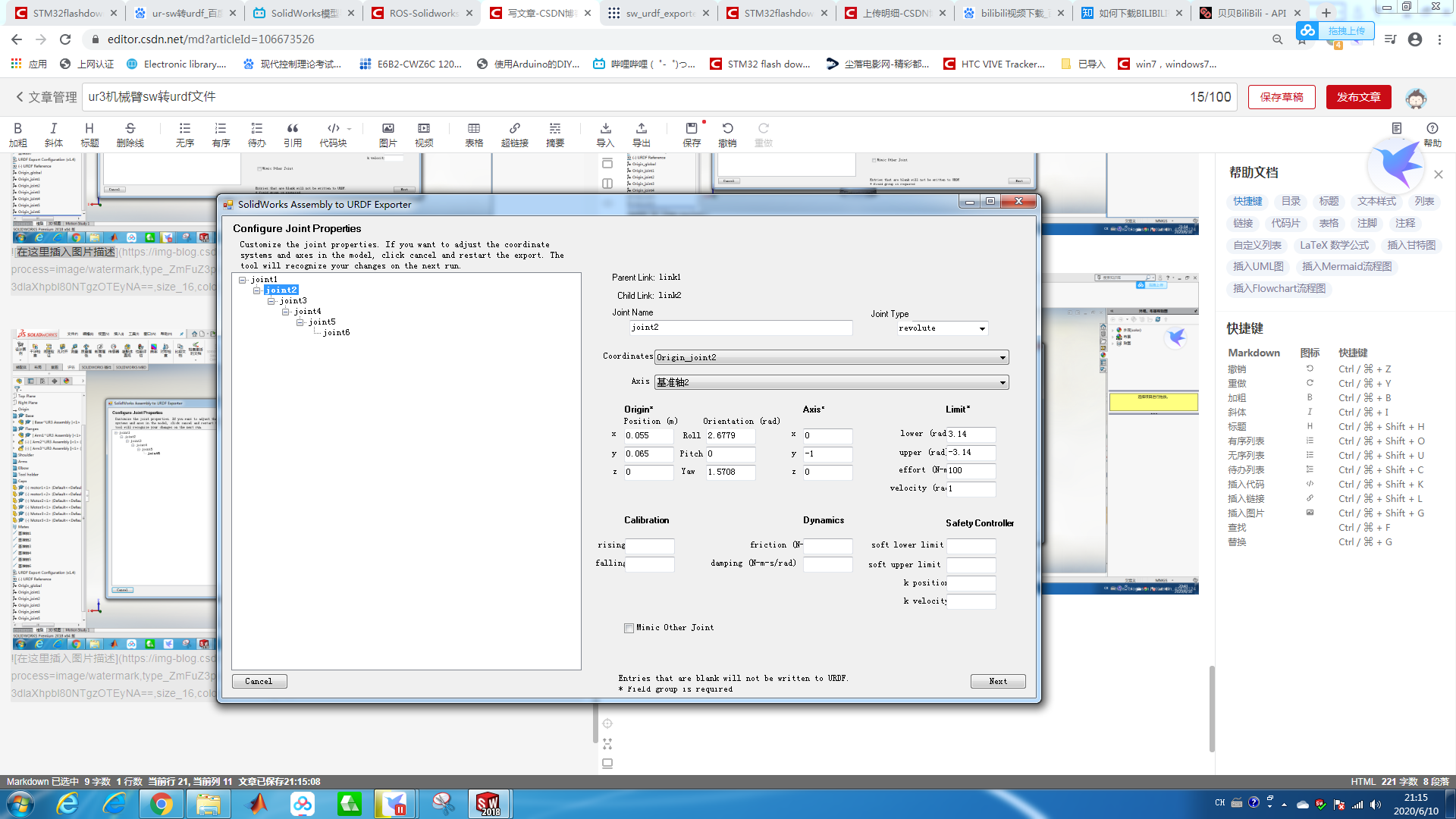Click the insert image (图片) icon
Viewport: 1456px width, 819px height.
point(388,133)
